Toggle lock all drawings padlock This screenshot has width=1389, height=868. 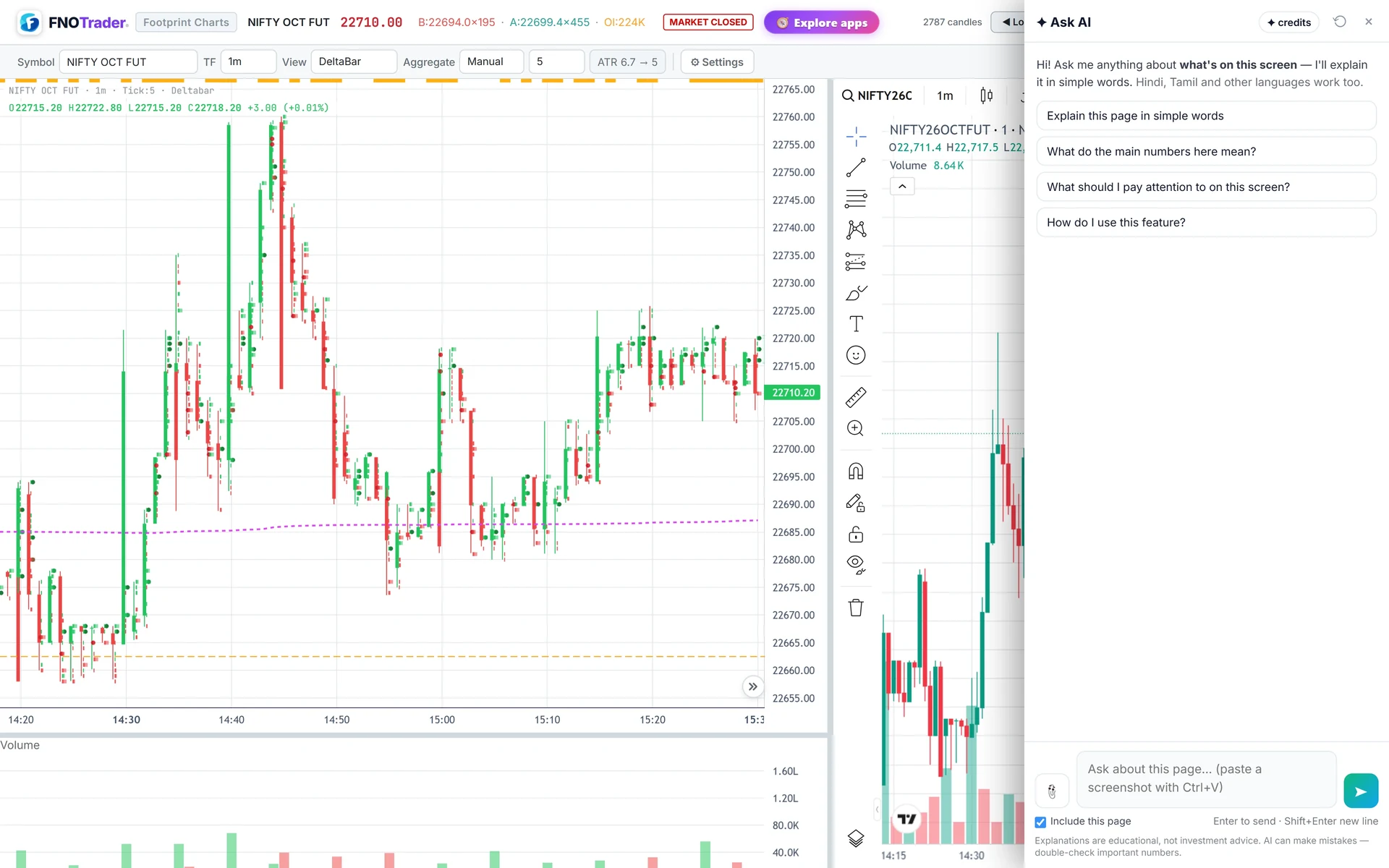pyautogui.click(x=856, y=534)
